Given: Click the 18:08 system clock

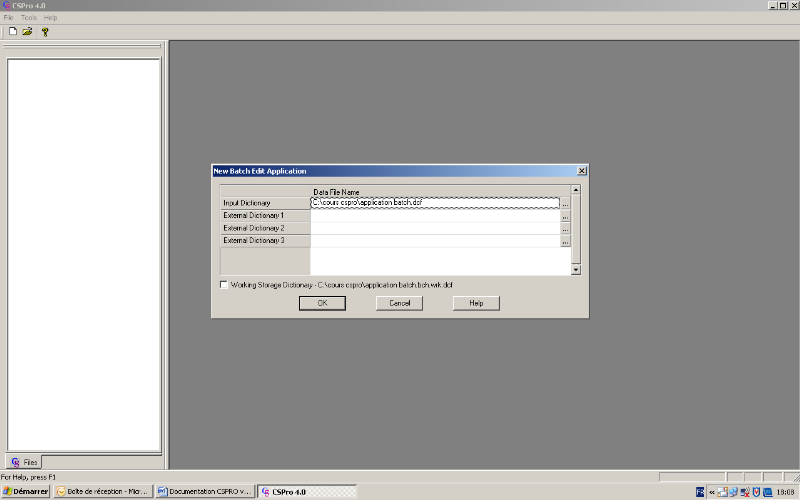Looking at the screenshot, I should (x=785, y=492).
